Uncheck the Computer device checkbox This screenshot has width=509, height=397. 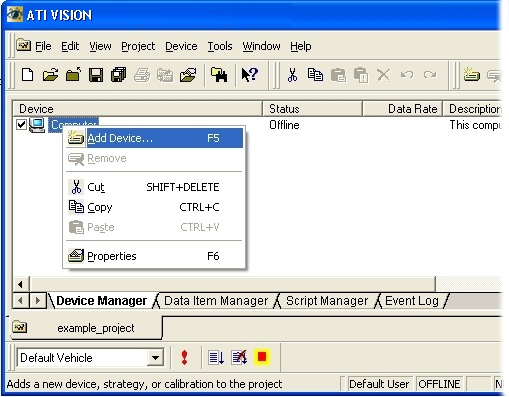[x=21, y=125]
